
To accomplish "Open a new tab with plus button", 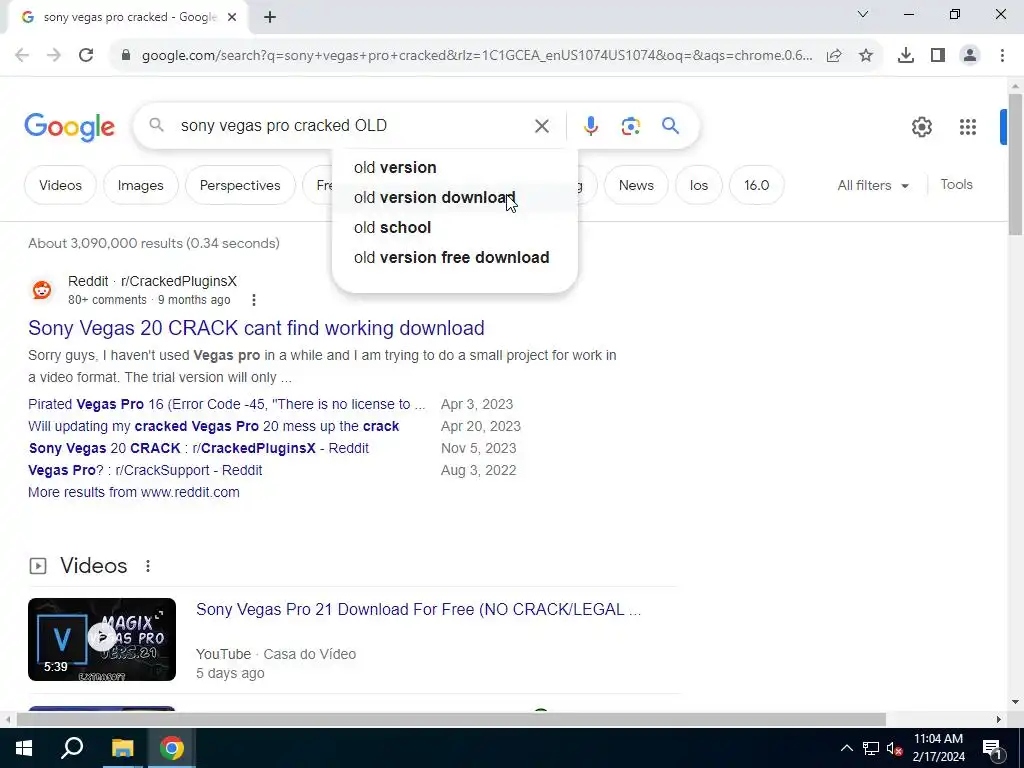I will click(x=270, y=17).
